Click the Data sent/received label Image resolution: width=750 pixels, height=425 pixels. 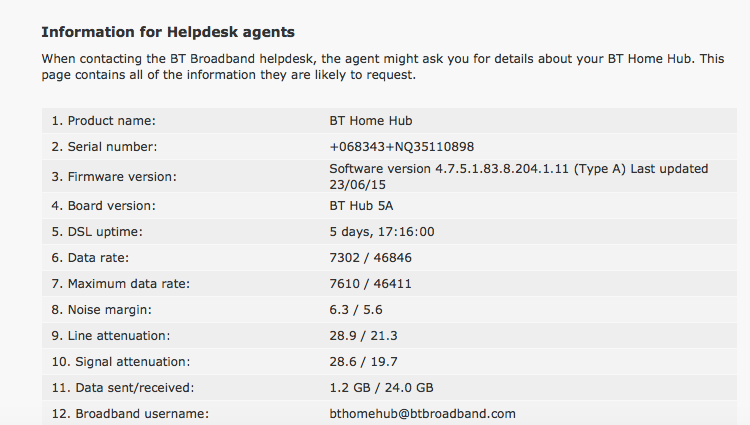tap(123, 388)
